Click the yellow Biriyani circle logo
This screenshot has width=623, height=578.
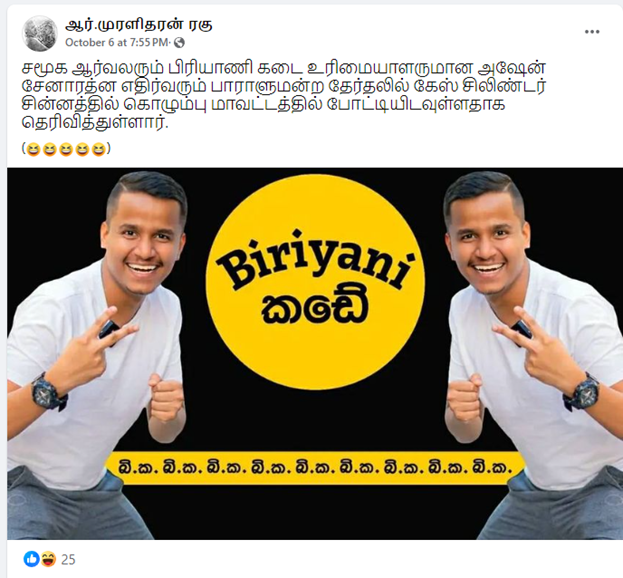315,282
